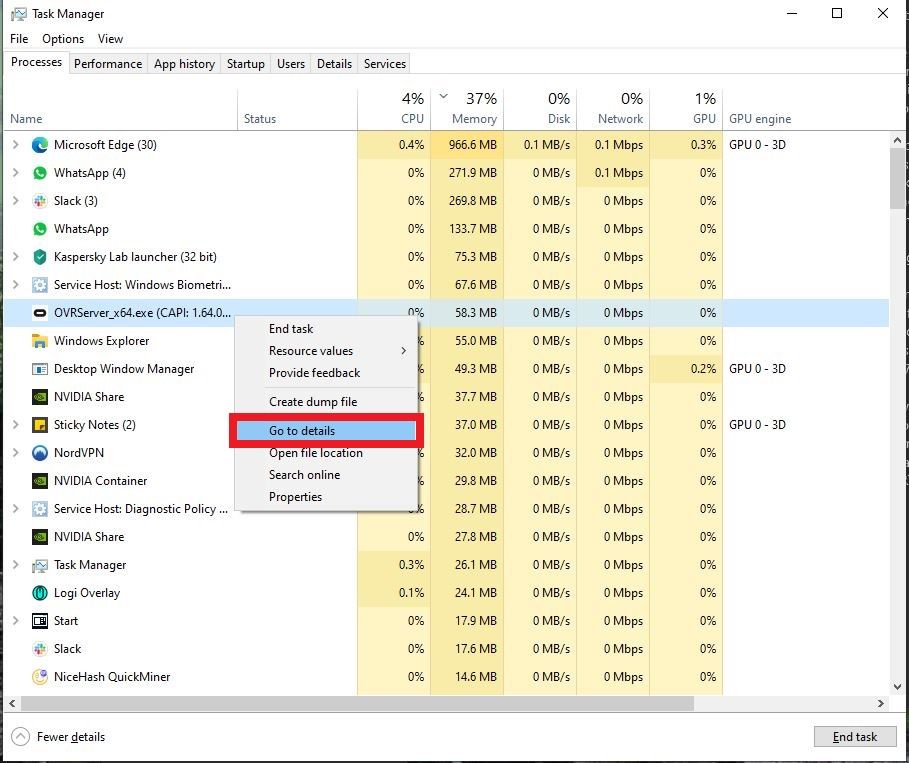Open the Options menu
Viewport: 909px width, 763px height.
[x=62, y=38]
